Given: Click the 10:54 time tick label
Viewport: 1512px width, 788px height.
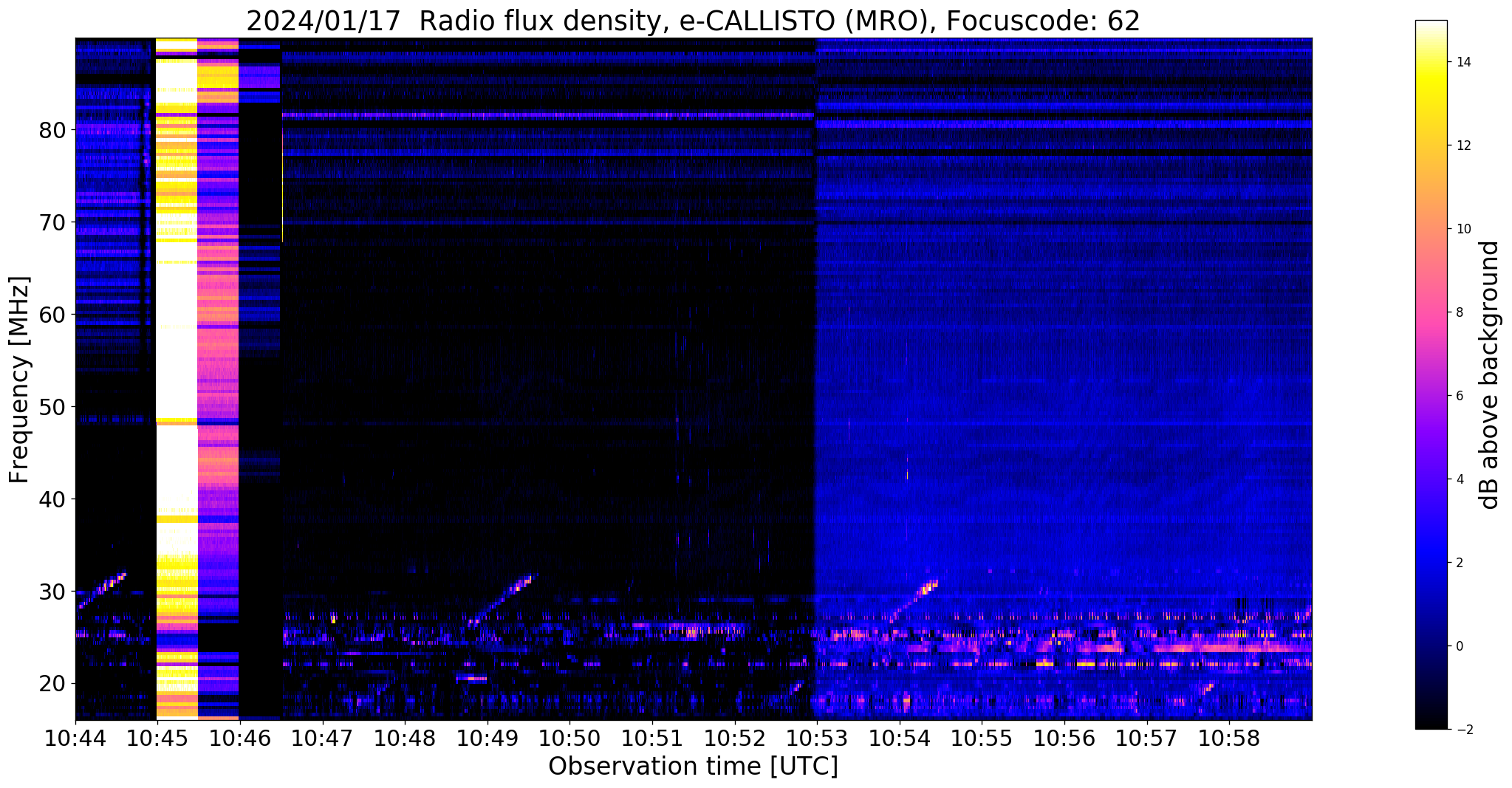Looking at the screenshot, I should click(x=899, y=738).
